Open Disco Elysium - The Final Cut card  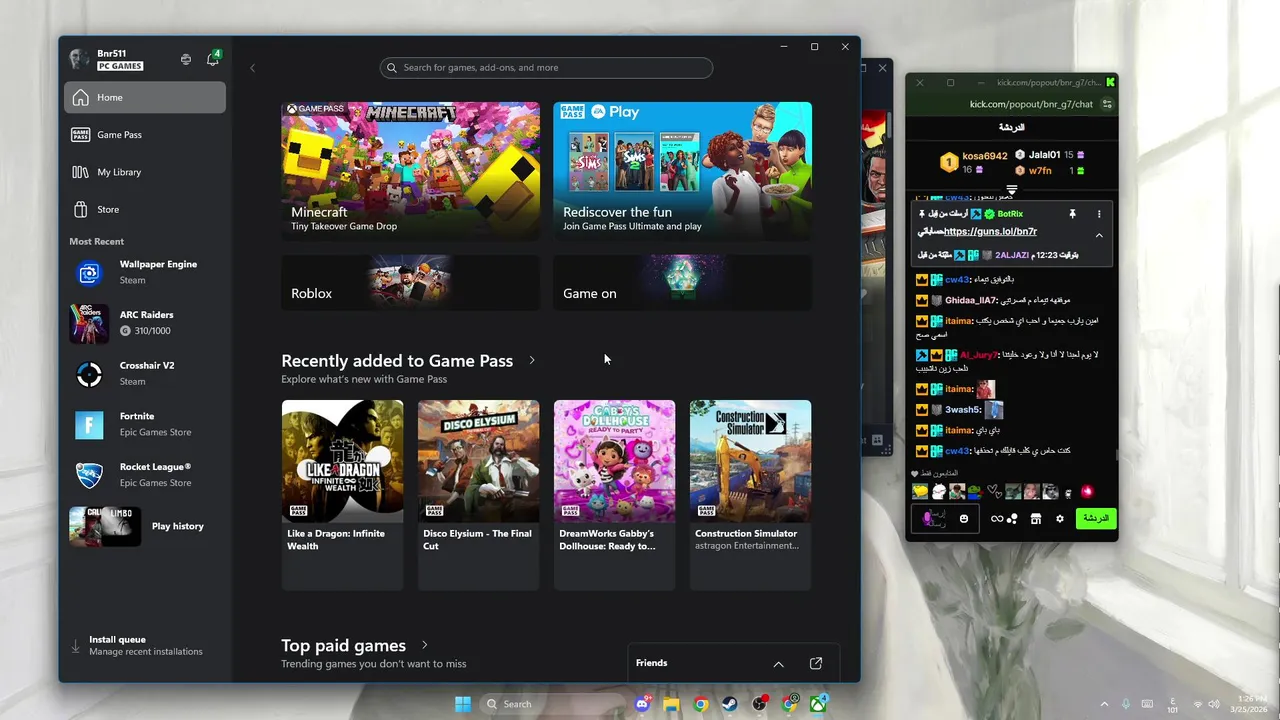coord(478,495)
